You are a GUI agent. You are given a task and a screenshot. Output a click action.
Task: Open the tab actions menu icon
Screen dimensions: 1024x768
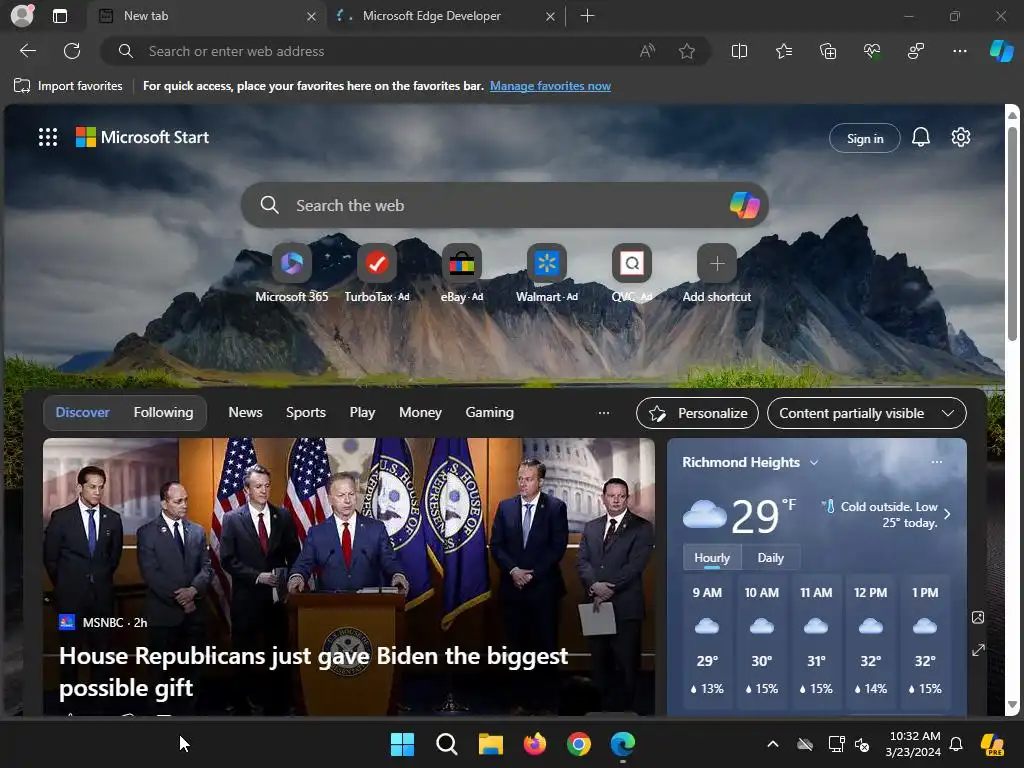[x=60, y=16]
